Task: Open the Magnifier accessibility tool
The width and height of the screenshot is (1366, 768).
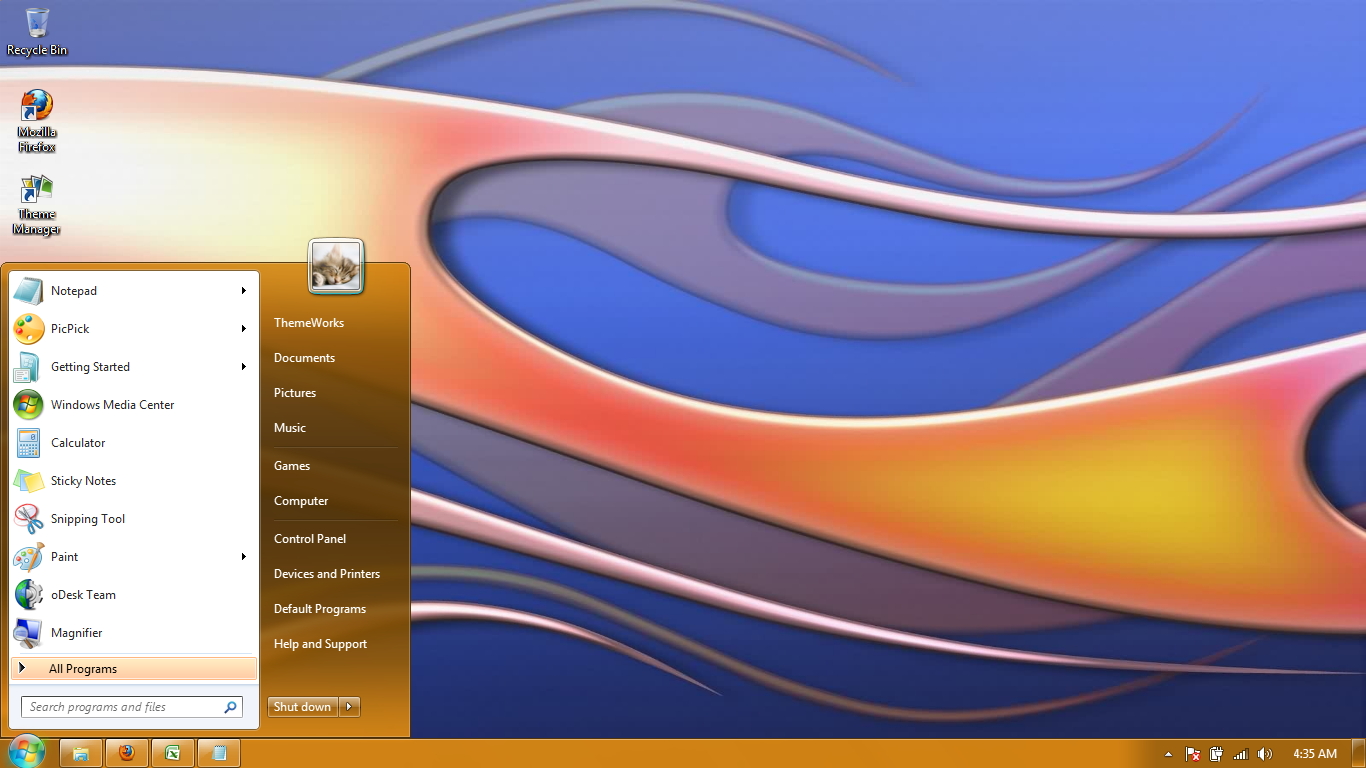Action: click(x=76, y=633)
